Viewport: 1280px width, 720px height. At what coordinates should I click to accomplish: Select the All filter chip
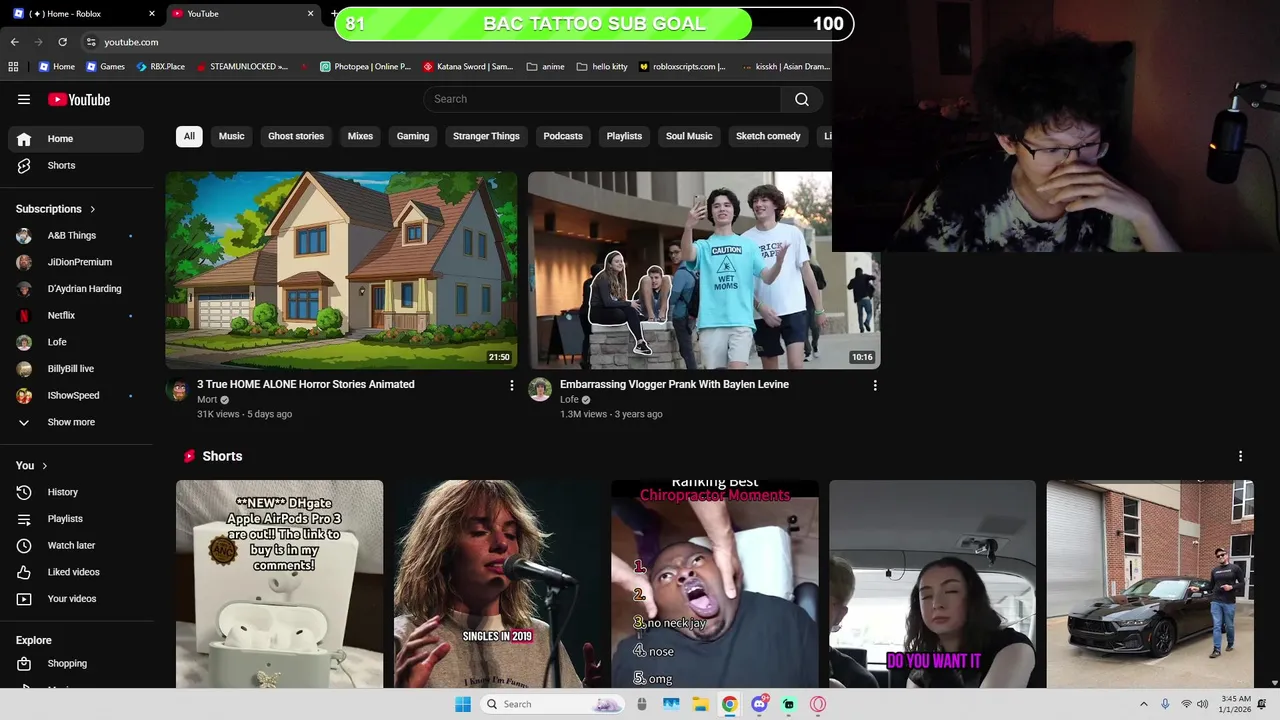[x=189, y=136]
